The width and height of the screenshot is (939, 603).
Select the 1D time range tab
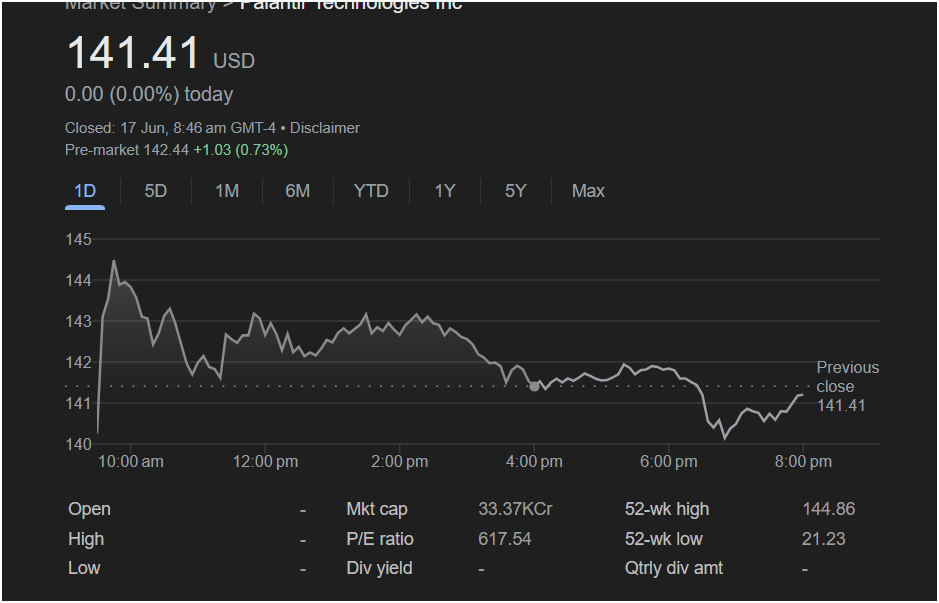84,191
